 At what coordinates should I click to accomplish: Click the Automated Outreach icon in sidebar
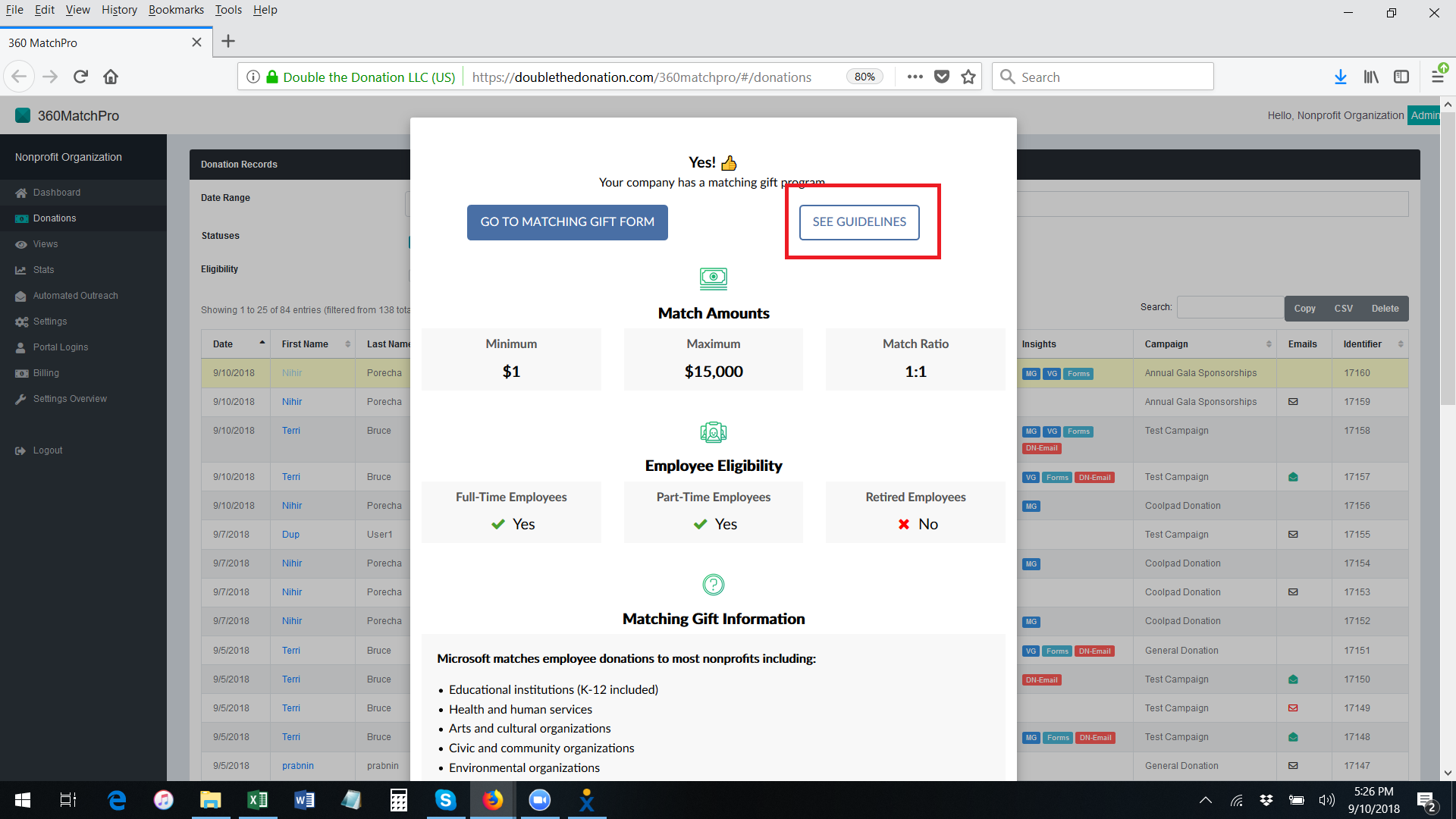(21, 296)
